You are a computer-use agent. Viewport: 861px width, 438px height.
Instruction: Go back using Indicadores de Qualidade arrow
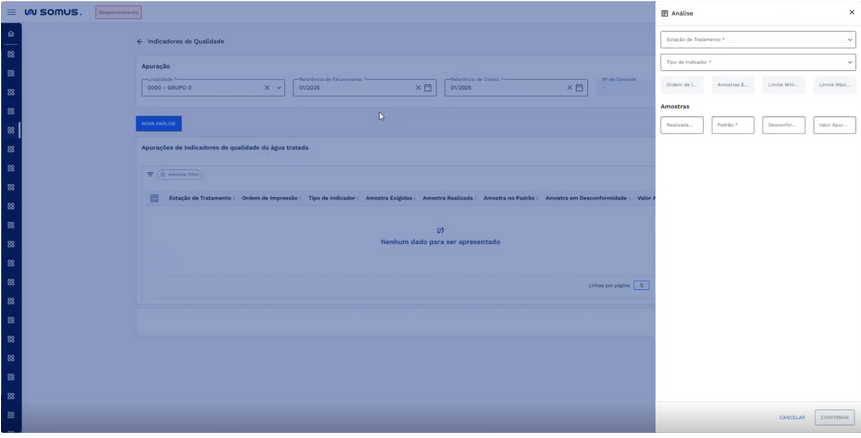click(140, 41)
